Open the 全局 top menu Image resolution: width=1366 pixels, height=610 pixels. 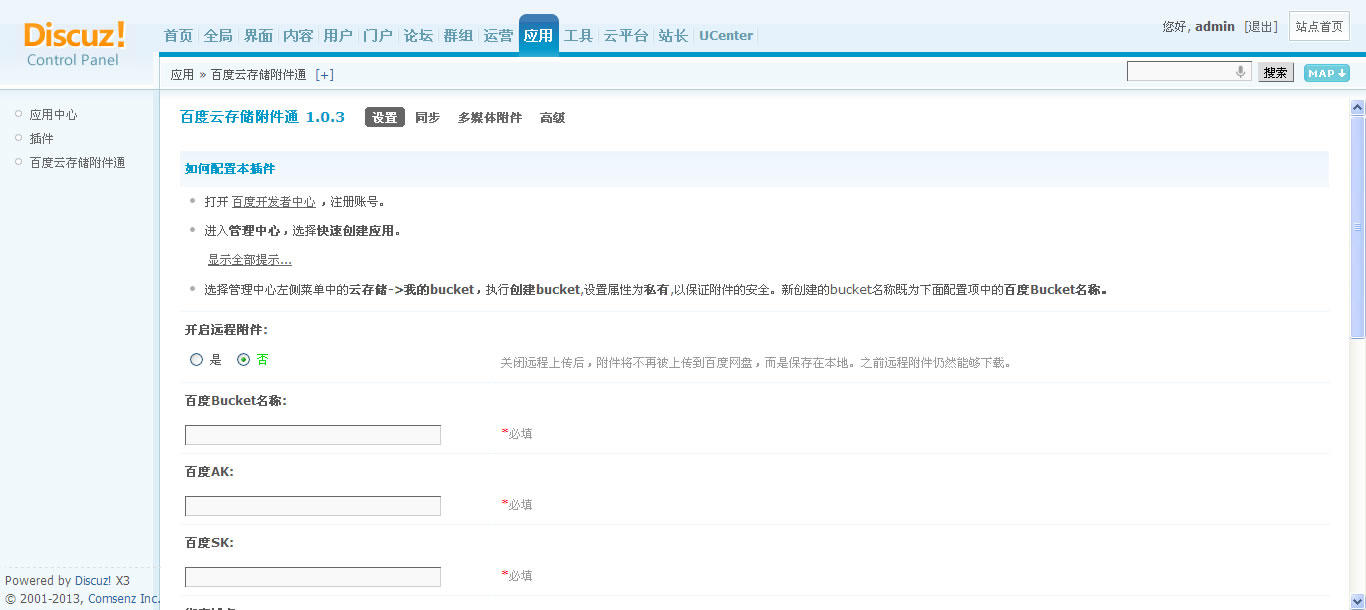coord(218,36)
